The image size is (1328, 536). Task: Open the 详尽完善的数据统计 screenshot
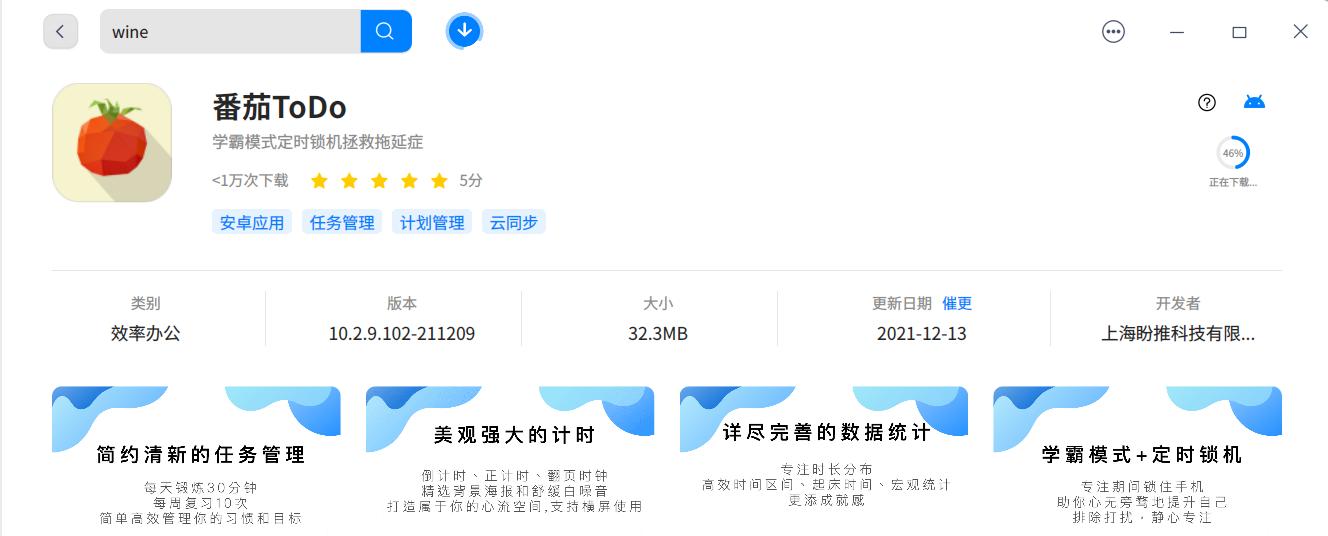coord(824,460)
